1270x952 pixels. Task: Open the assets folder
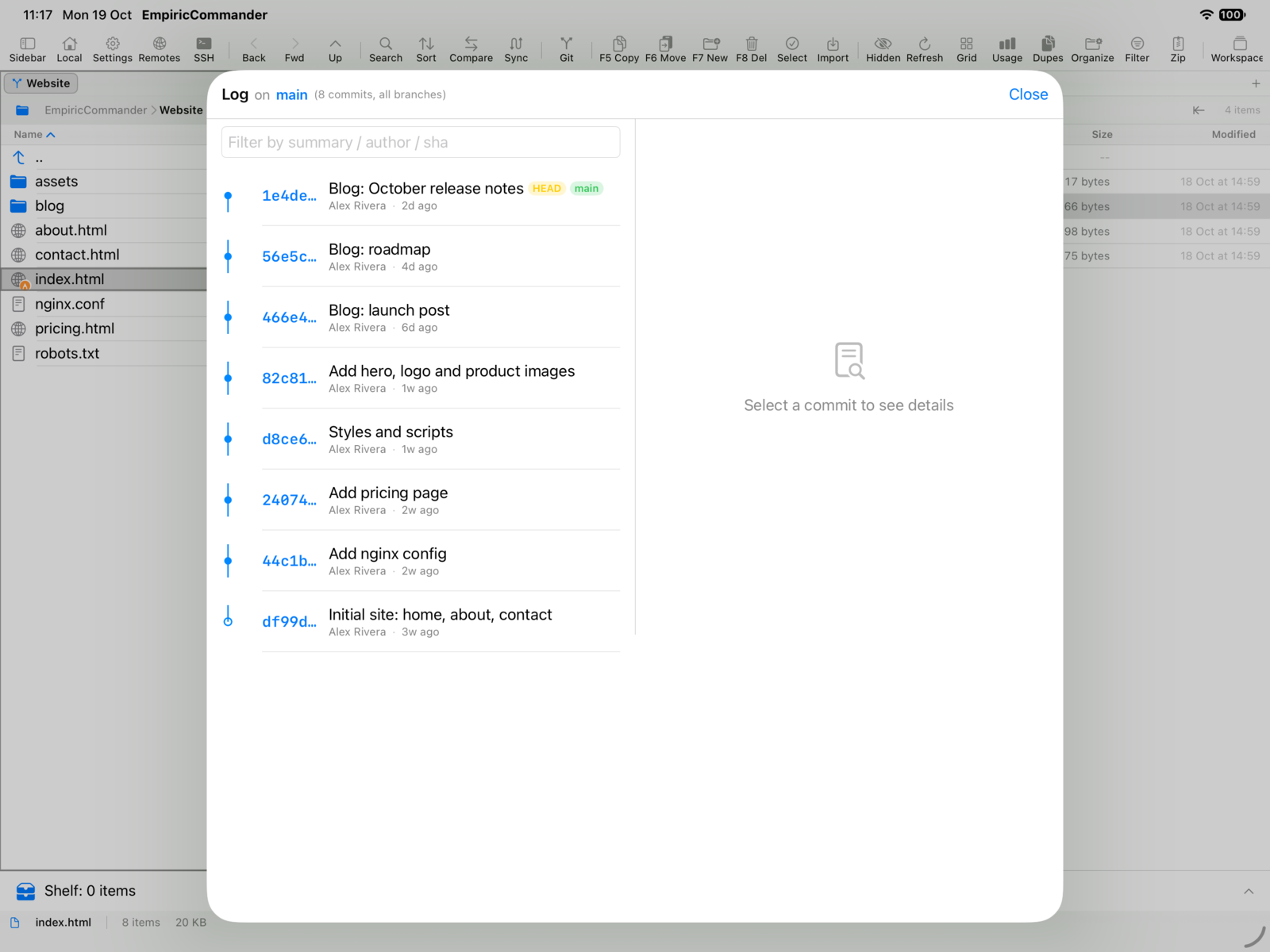click(x=104, y=182)
